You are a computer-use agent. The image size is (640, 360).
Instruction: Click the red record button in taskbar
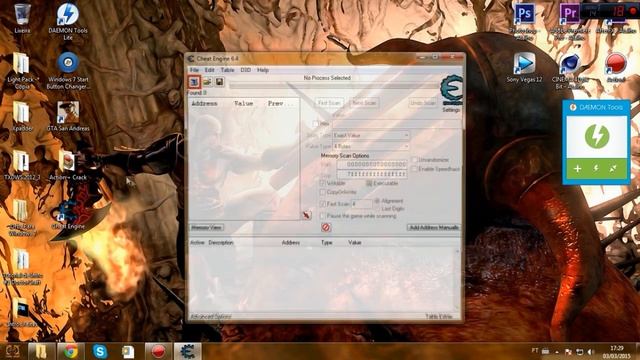pos(158,351)
